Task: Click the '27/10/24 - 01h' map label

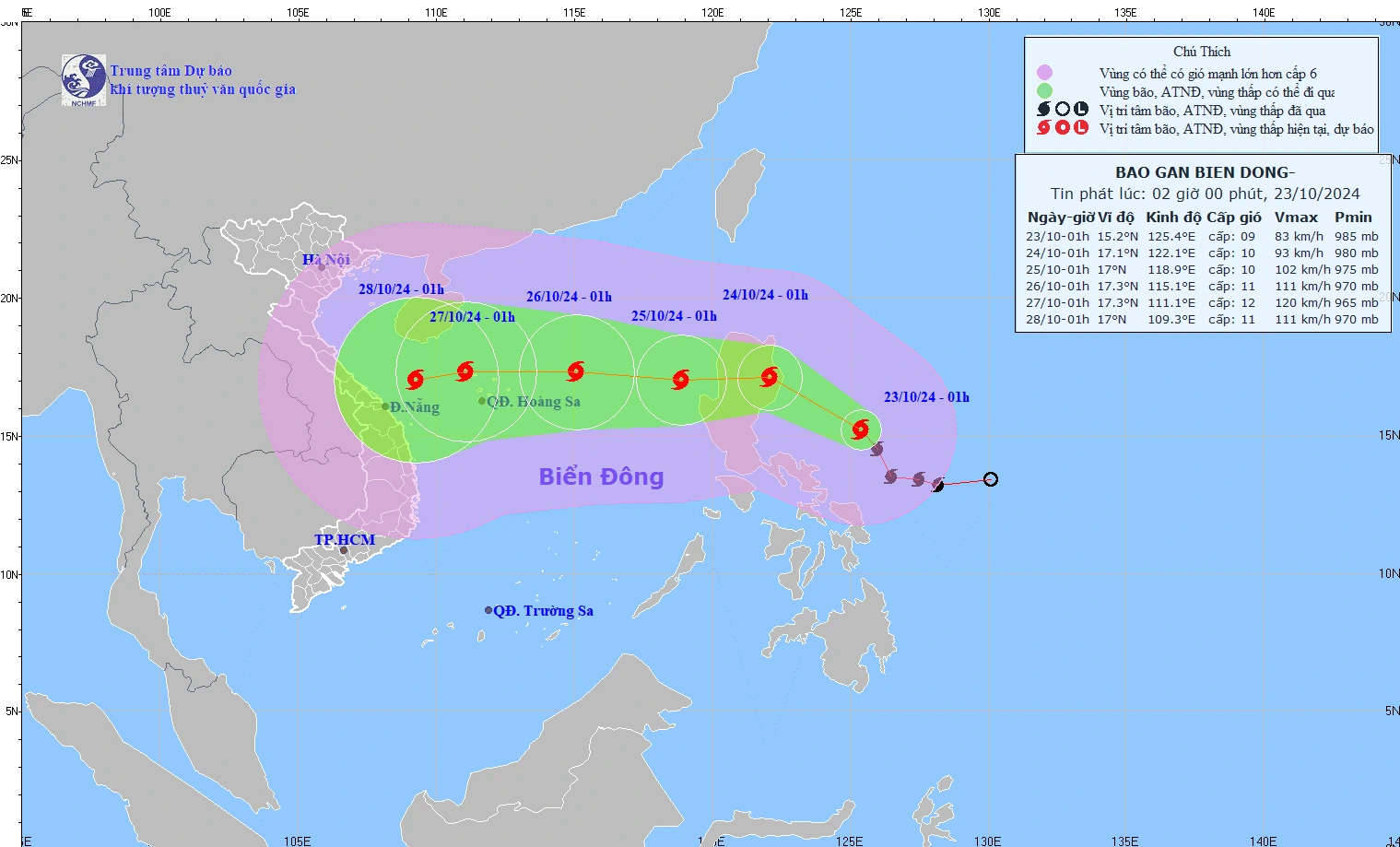Action: coord(472,317)
